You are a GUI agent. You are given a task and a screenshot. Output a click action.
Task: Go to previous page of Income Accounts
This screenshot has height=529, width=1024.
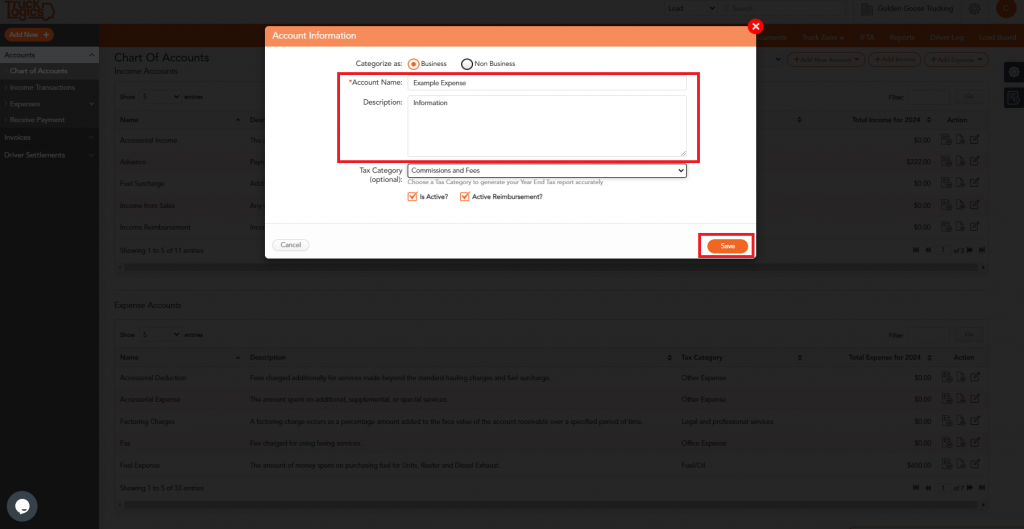tap(928, 250)
